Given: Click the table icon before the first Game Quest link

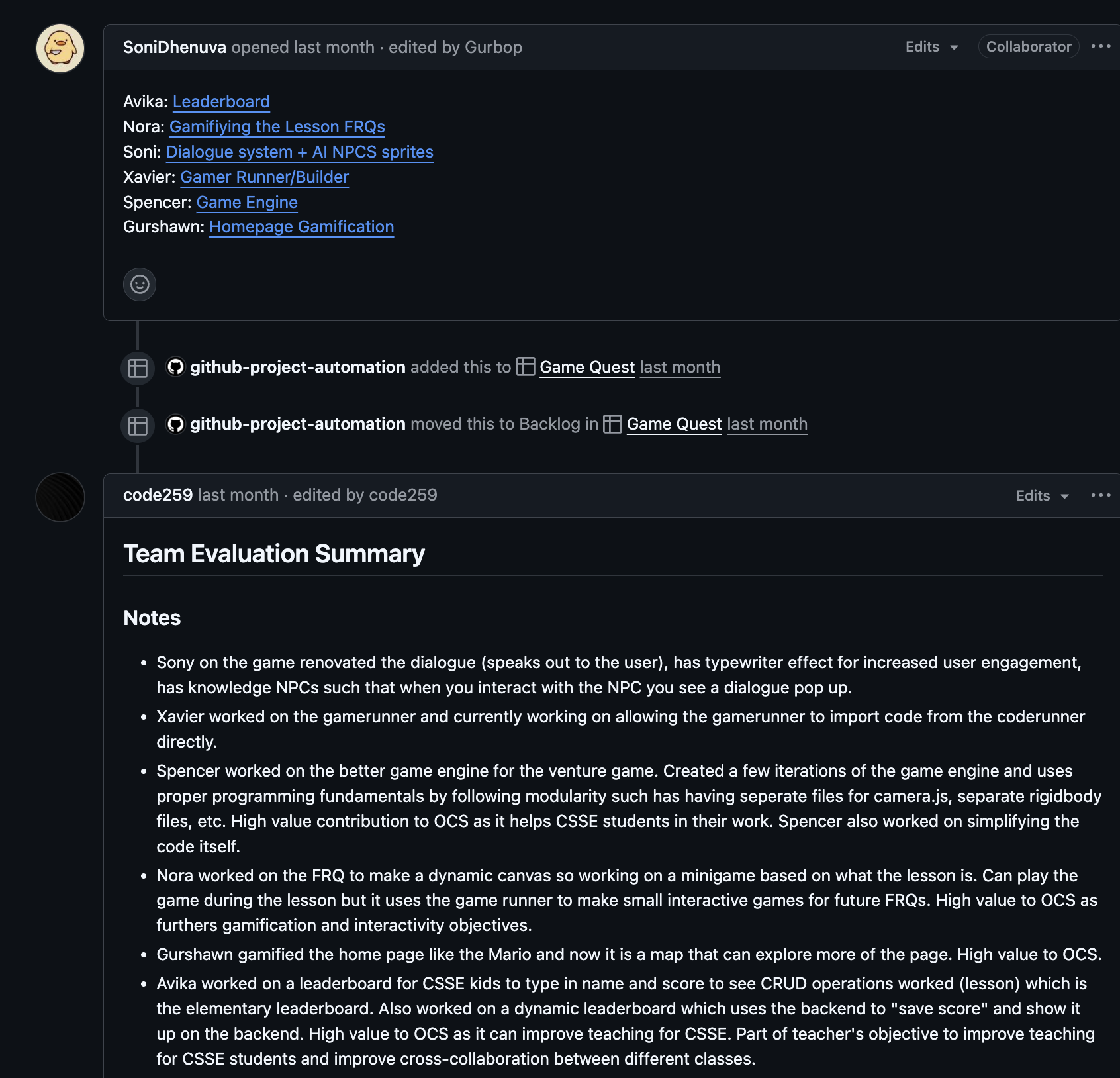Looking at the screenshot, I should (x=525, y=367).
